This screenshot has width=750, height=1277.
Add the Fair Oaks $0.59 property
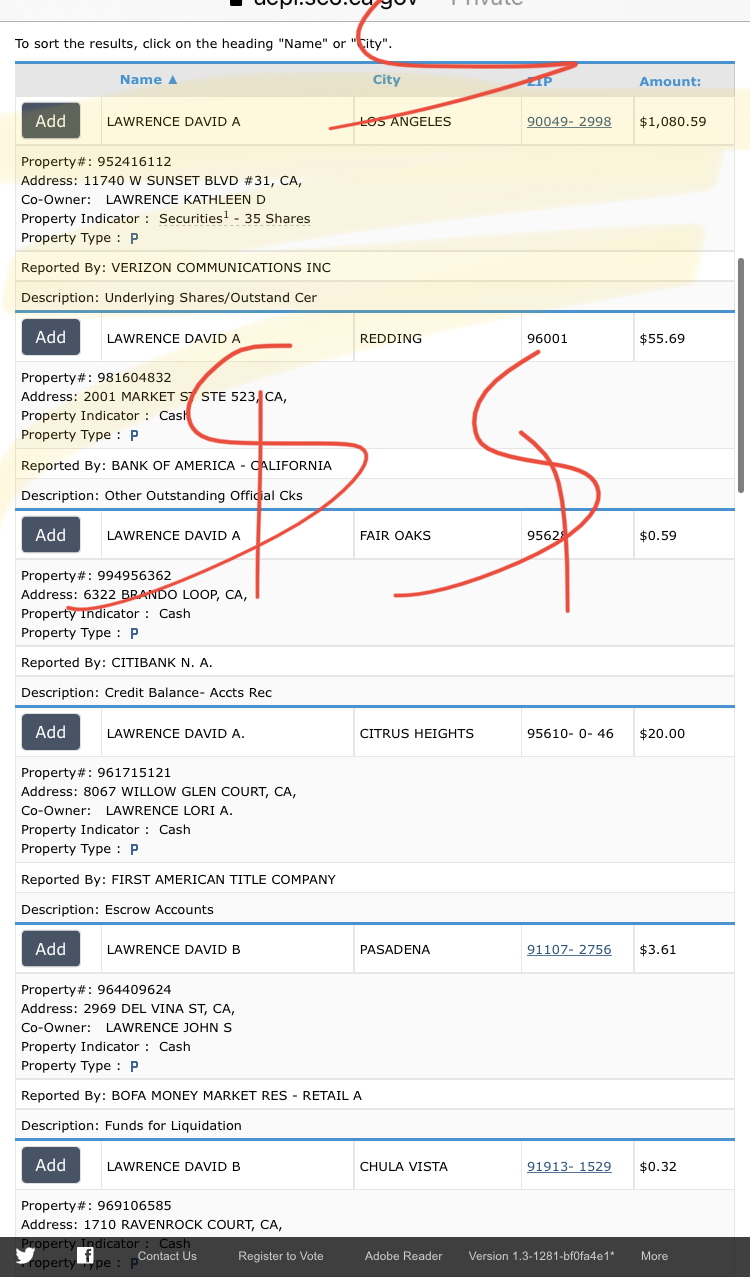(51, 535)
